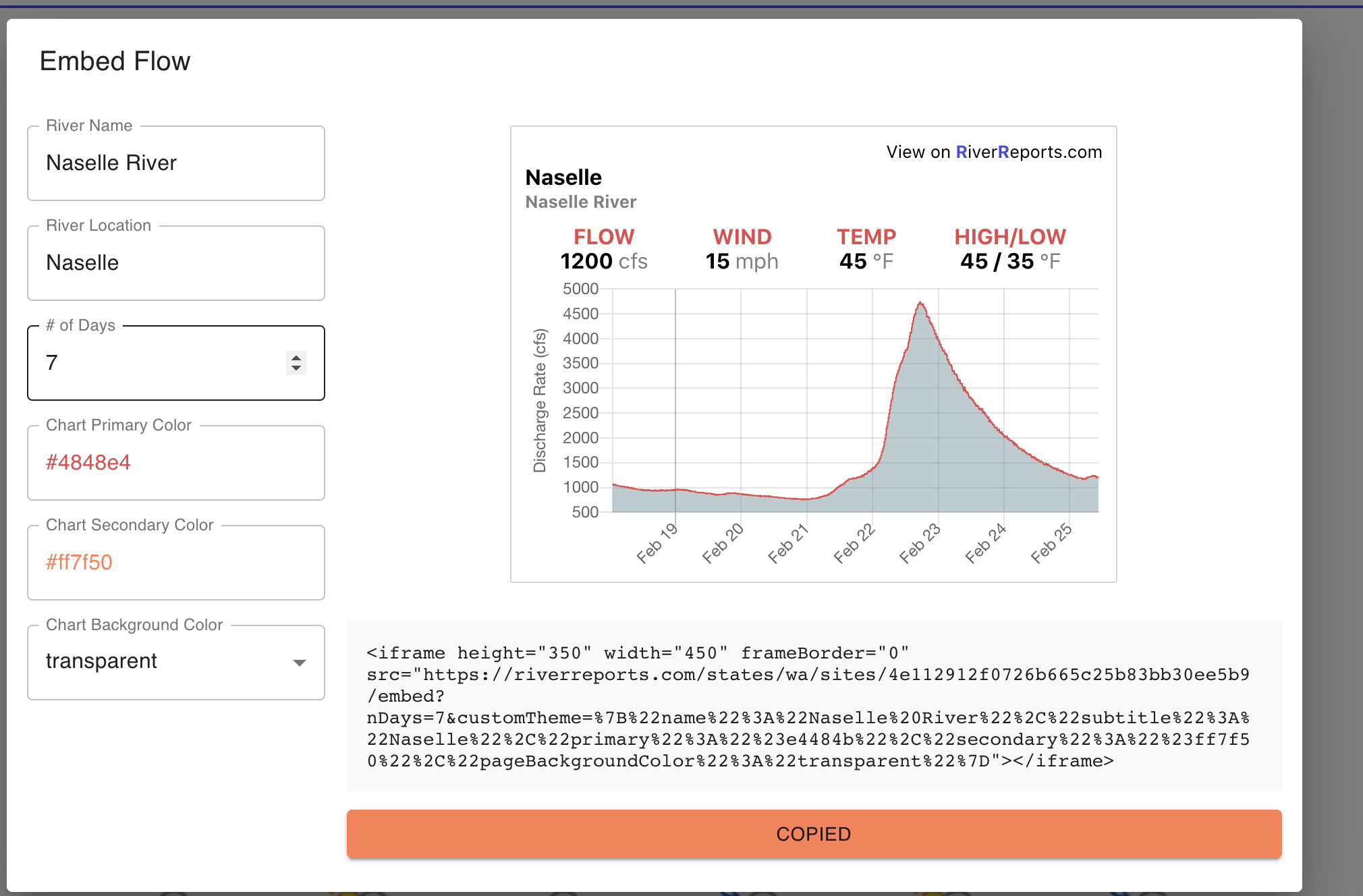This screenshot has width=1363, height=896.
Task: Click the River Name input field
Action: pyautogui.click(x=175, y=163)
